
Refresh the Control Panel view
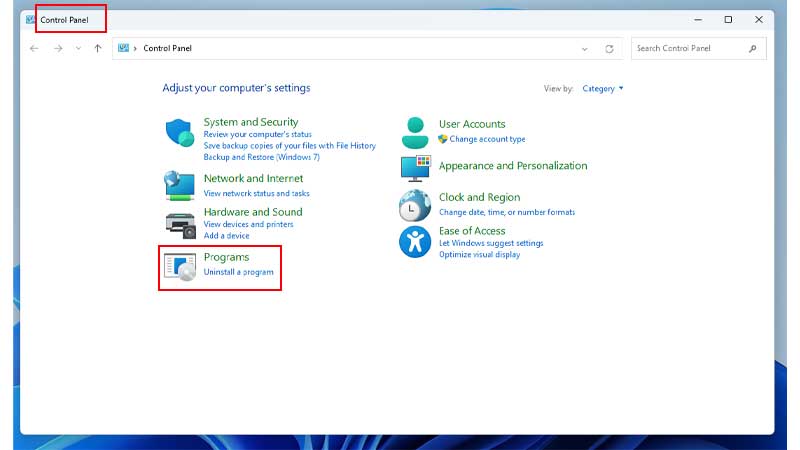click(609, 48)
